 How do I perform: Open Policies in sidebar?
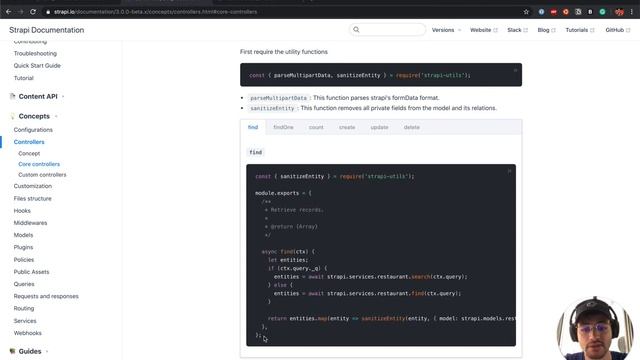[24, 260]
